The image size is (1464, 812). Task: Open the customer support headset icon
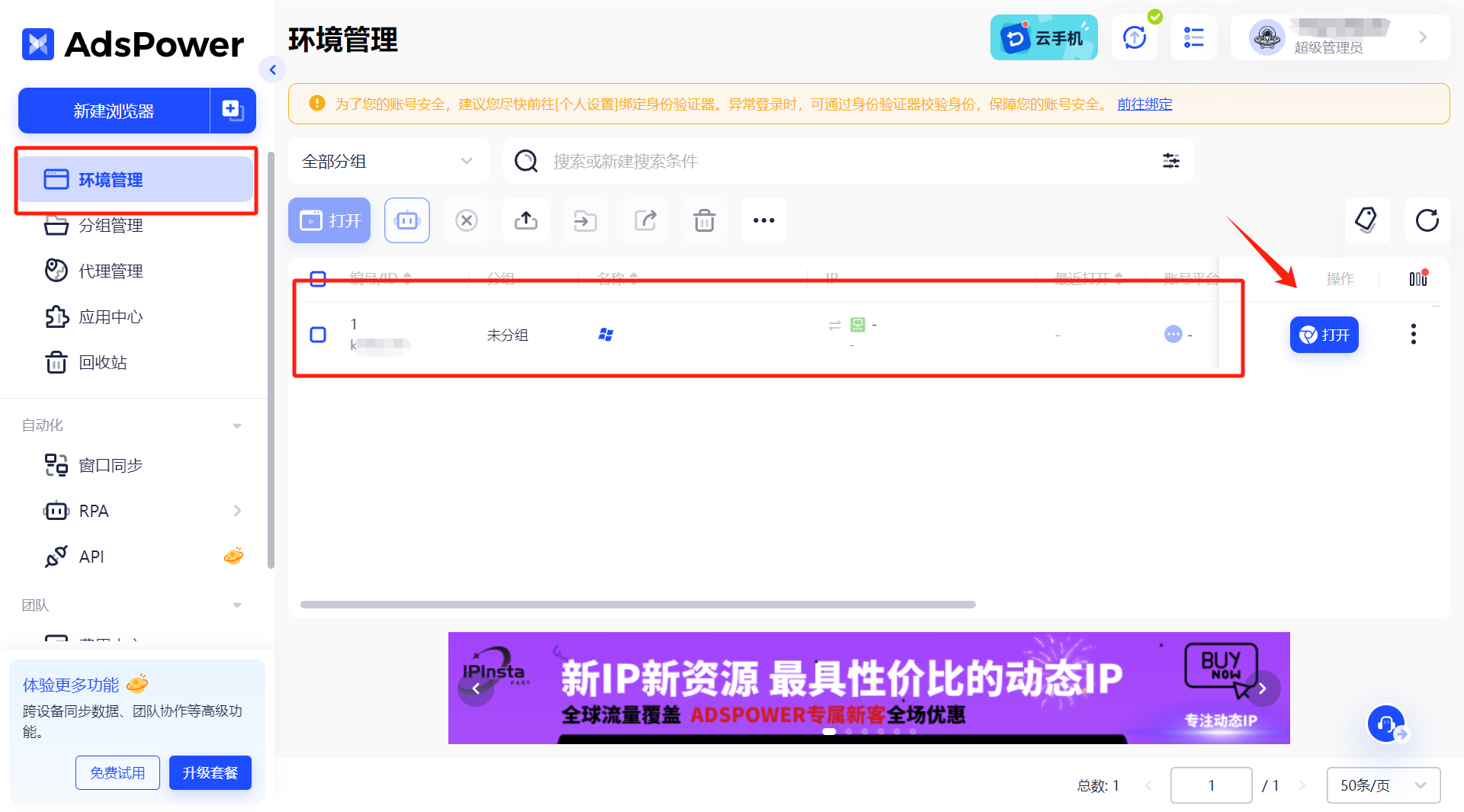click(x=1385, y=723)
